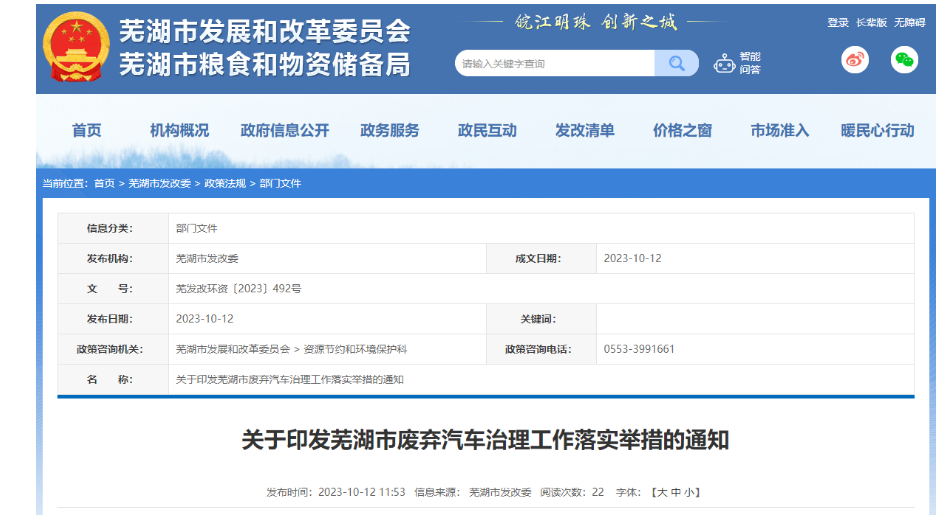This screenshot has width=948, height=521.
Task: Click the keyword search input field
Action: pos(555,63)
